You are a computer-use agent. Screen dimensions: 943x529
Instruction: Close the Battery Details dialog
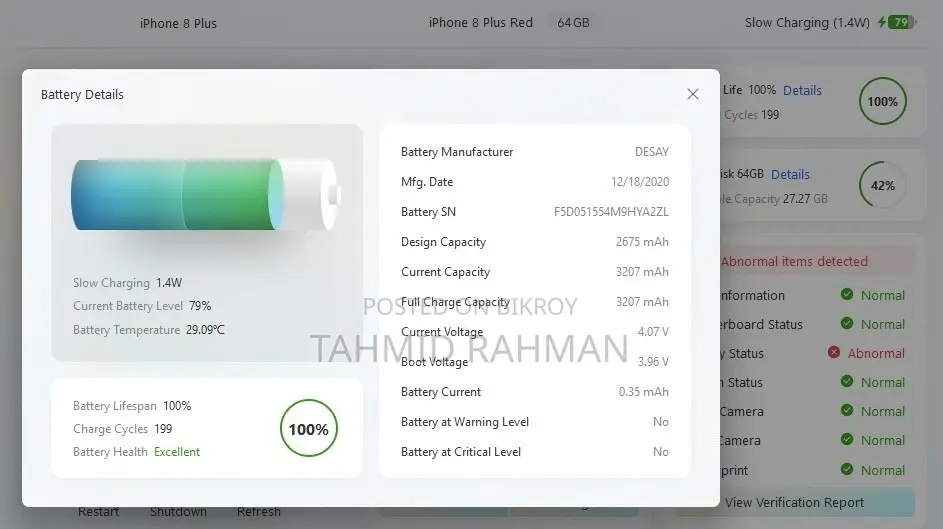[693, 94]
